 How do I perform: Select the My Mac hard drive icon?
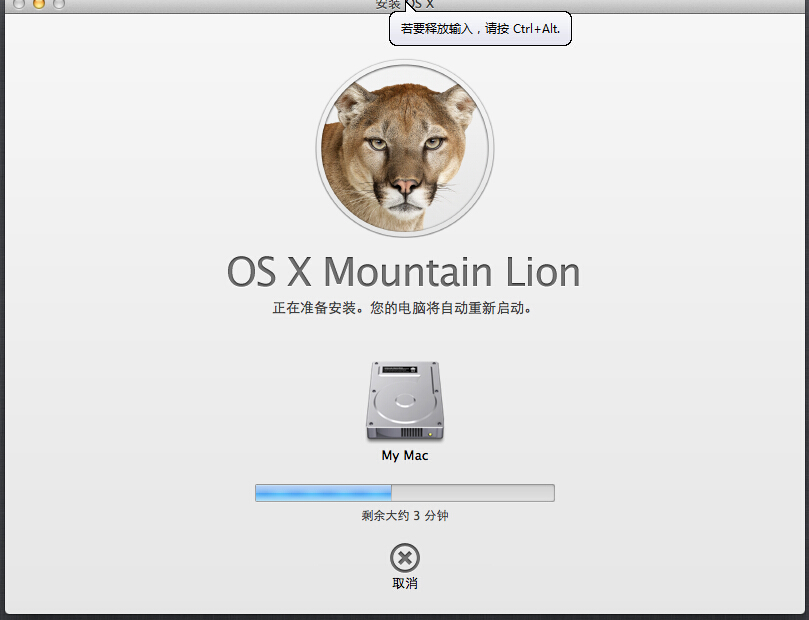(405, 401)
